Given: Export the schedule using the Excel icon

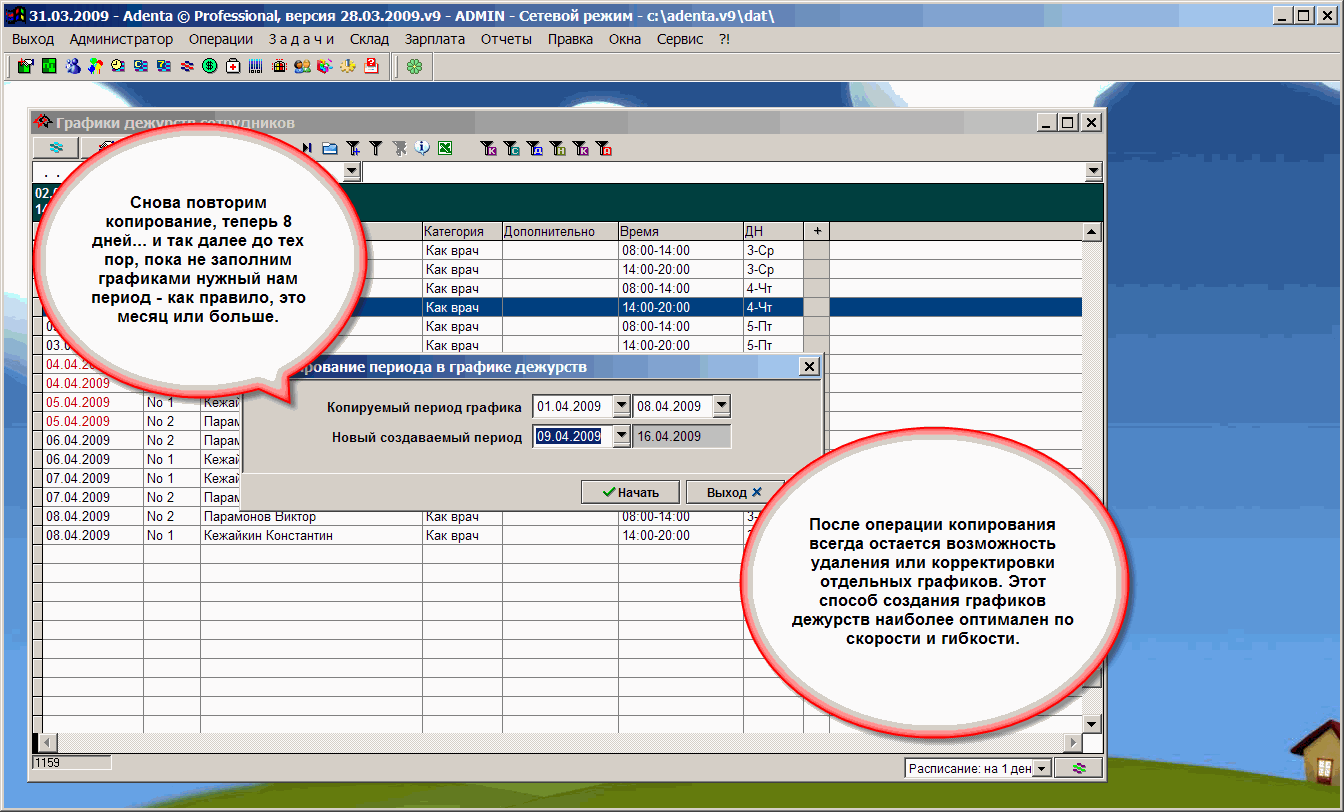Looking at the screenshot, I should 445,148.
